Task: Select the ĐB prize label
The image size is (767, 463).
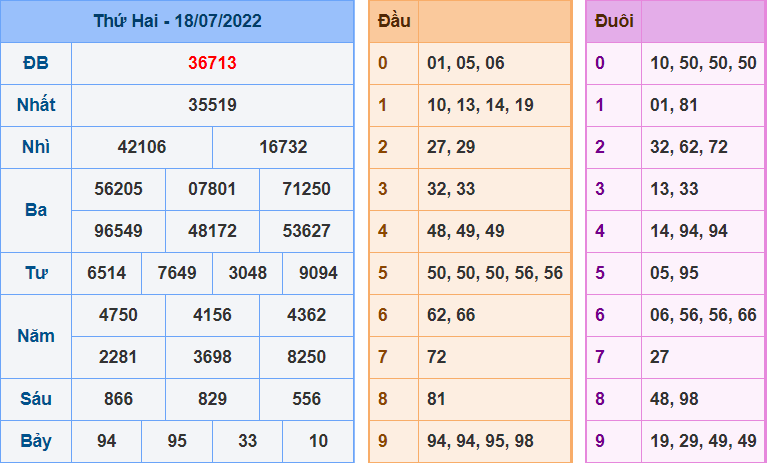Action: click(36, 63)
